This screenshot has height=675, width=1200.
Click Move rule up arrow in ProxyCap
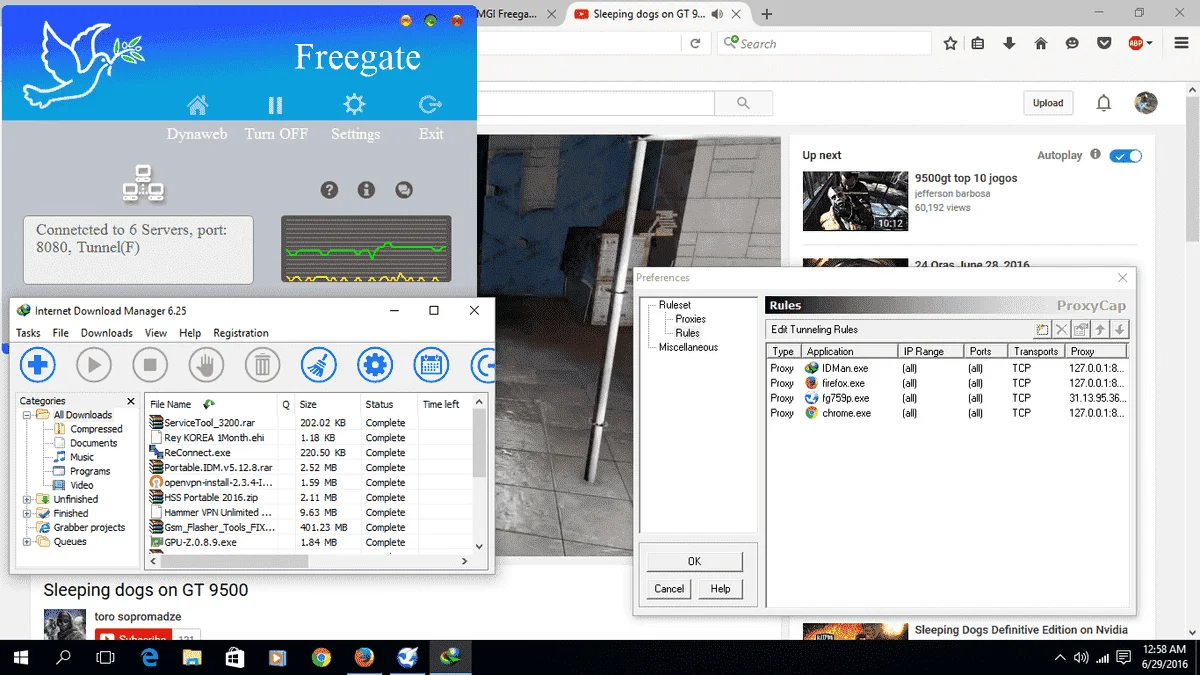pyautogui.click(x=1100, y=329)
